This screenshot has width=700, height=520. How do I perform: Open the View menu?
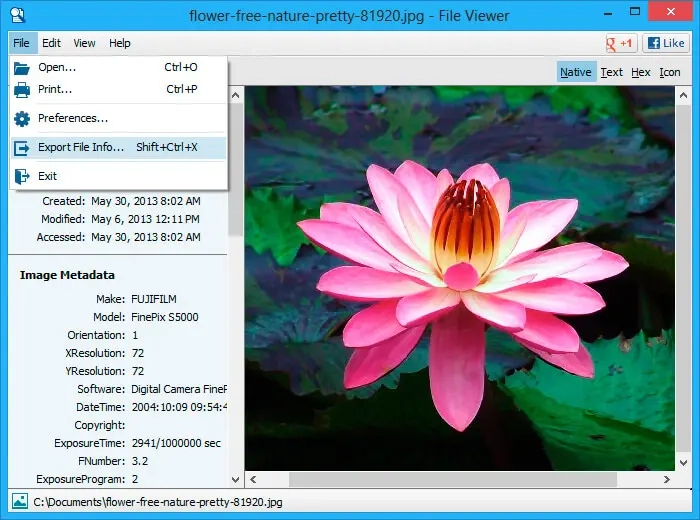tap(84, 43)
